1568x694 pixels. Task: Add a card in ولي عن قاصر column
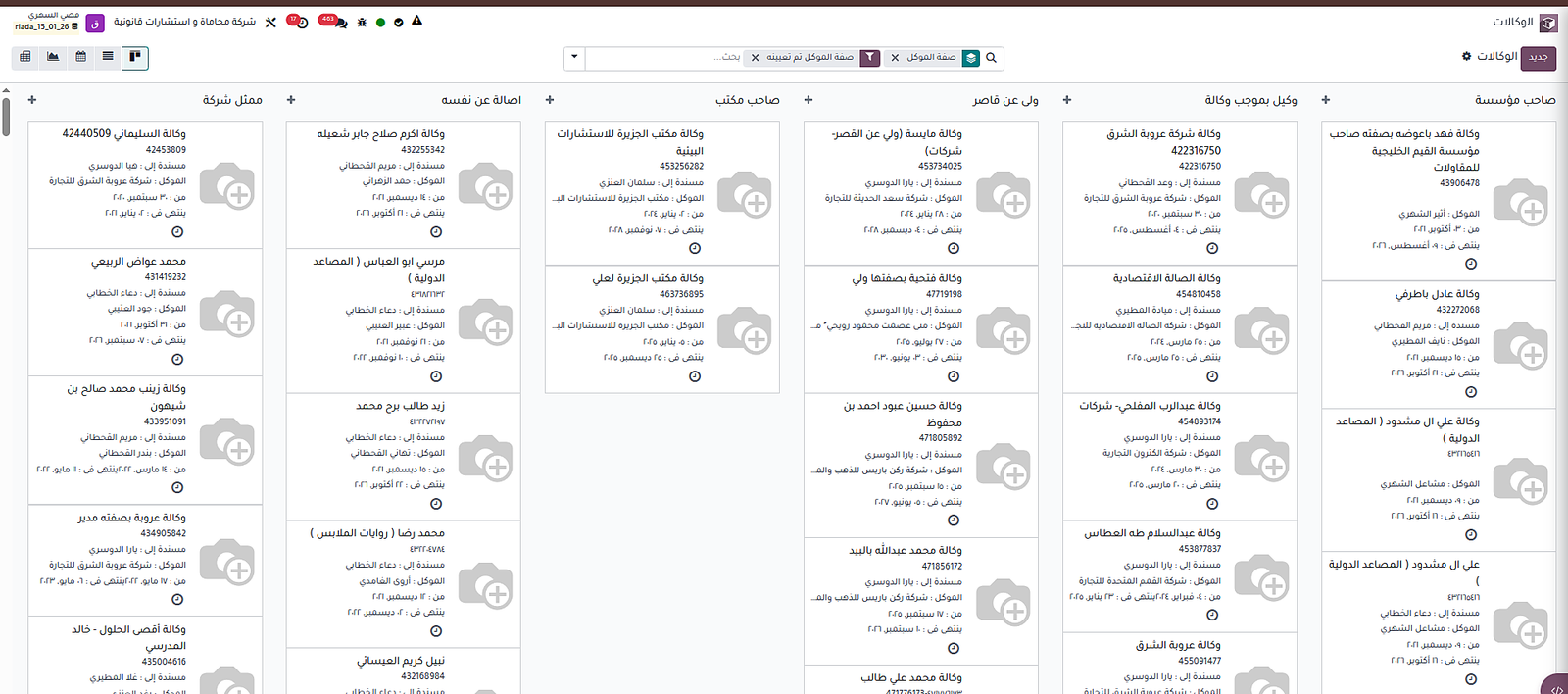click(808, 100)
